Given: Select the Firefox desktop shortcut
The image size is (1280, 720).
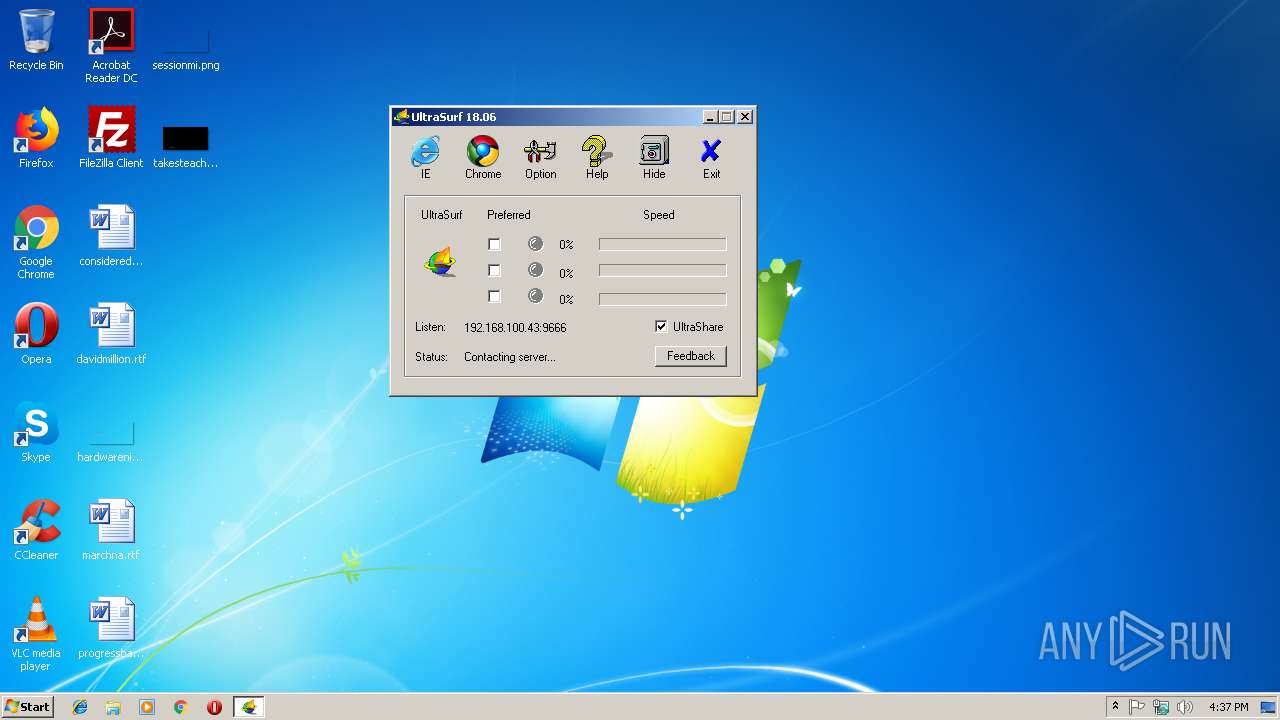Looking at the screenshot, I should 36,138.
